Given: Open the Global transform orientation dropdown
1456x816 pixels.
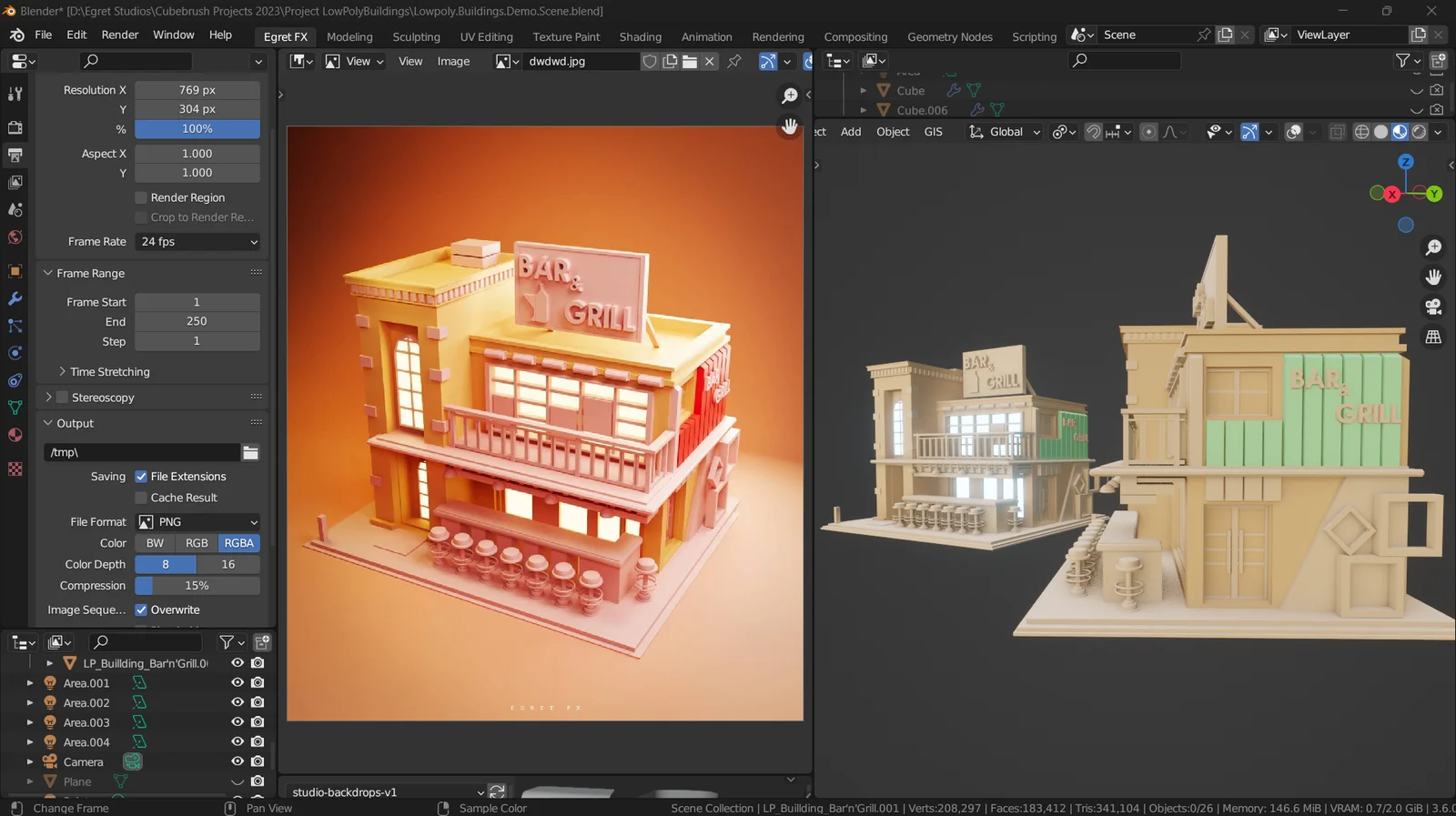Looking at the screenshot, I should pyautogui.click(x=1005, y=132).
